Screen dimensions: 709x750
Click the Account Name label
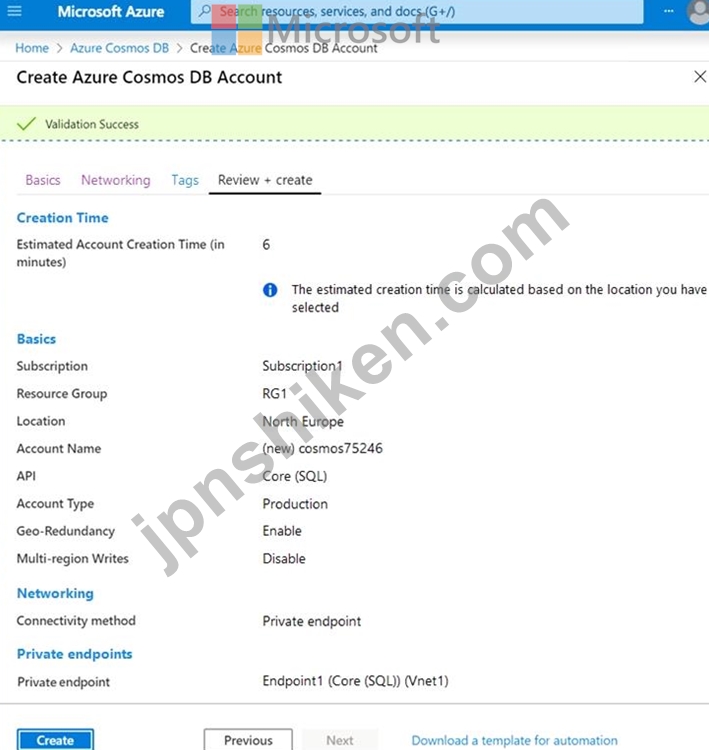click(59, 448)
